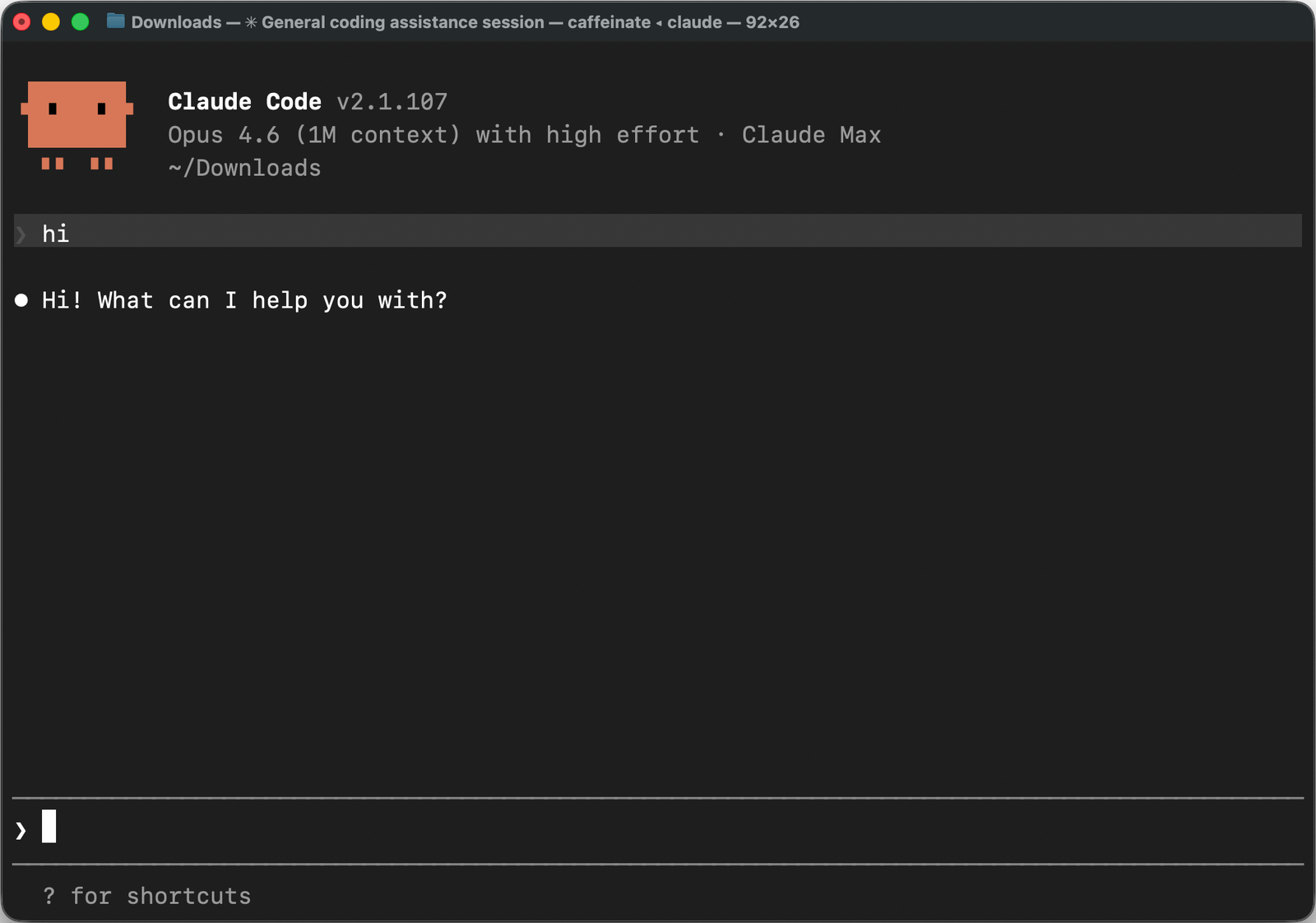Click the yellow minimize button
This screenshot has height=923, width=1316.
click(50, 22)
